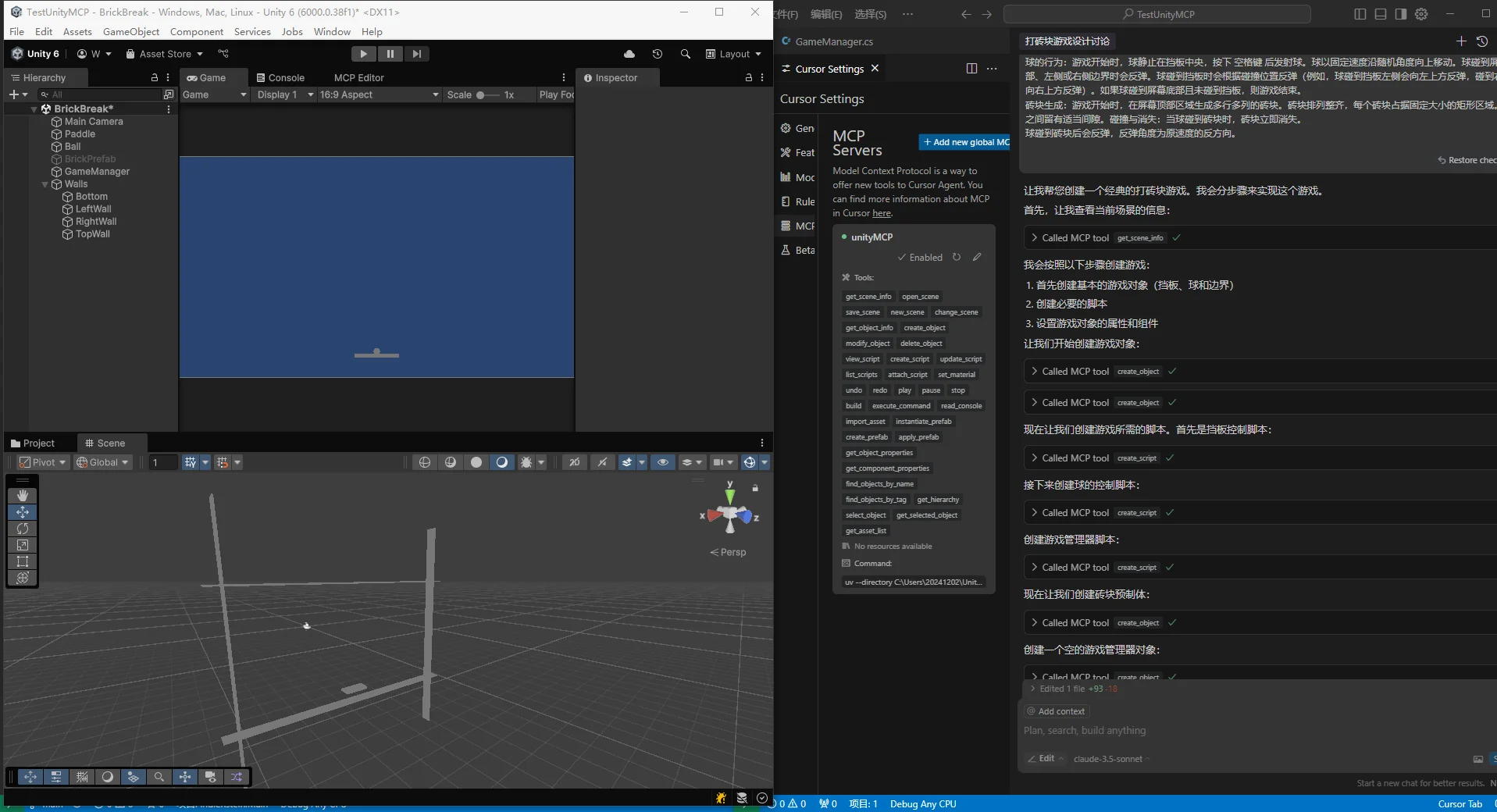1497x812 pixels.
Task: Select GameManager in the Hierarchy
Action: [x=97, y=172]
